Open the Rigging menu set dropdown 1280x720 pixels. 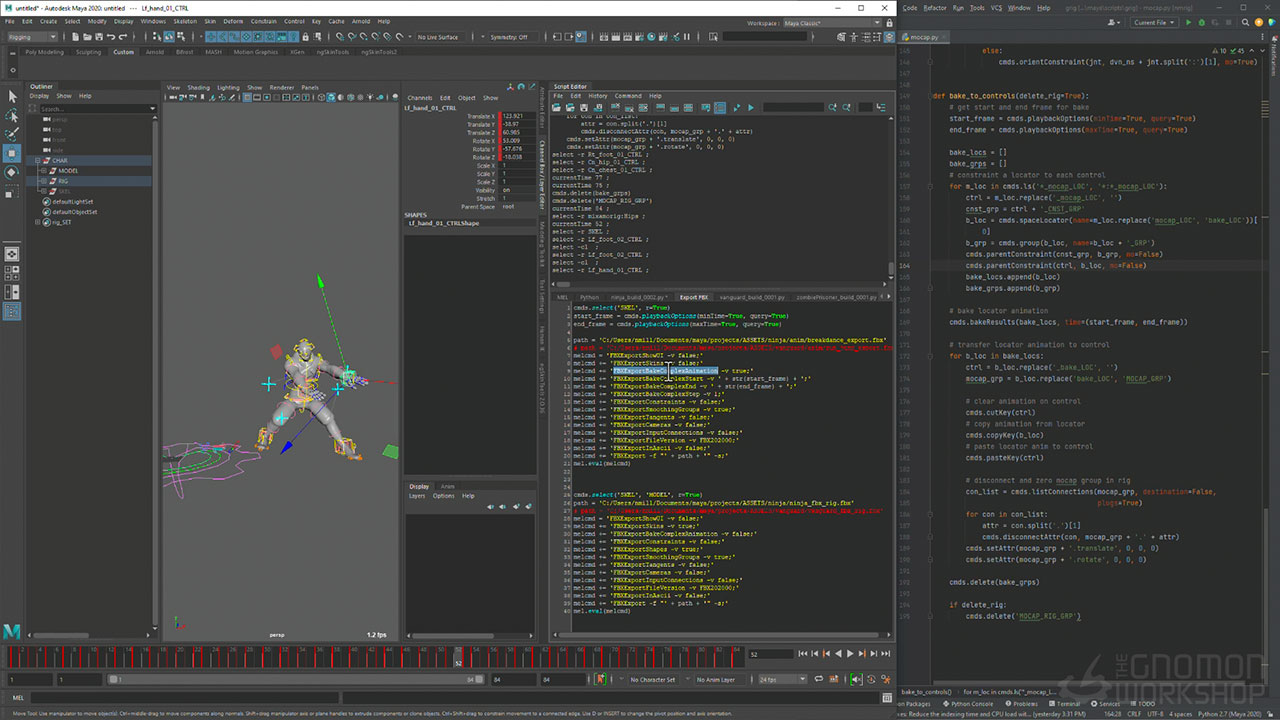33,37
